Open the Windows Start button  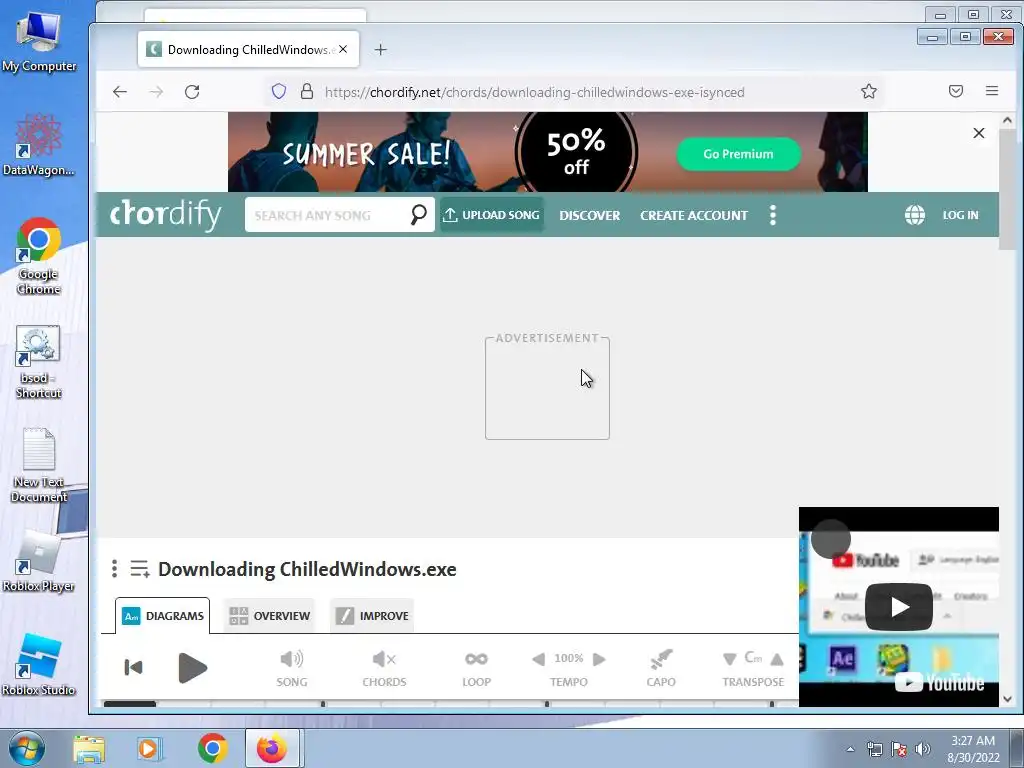[25, 748]
